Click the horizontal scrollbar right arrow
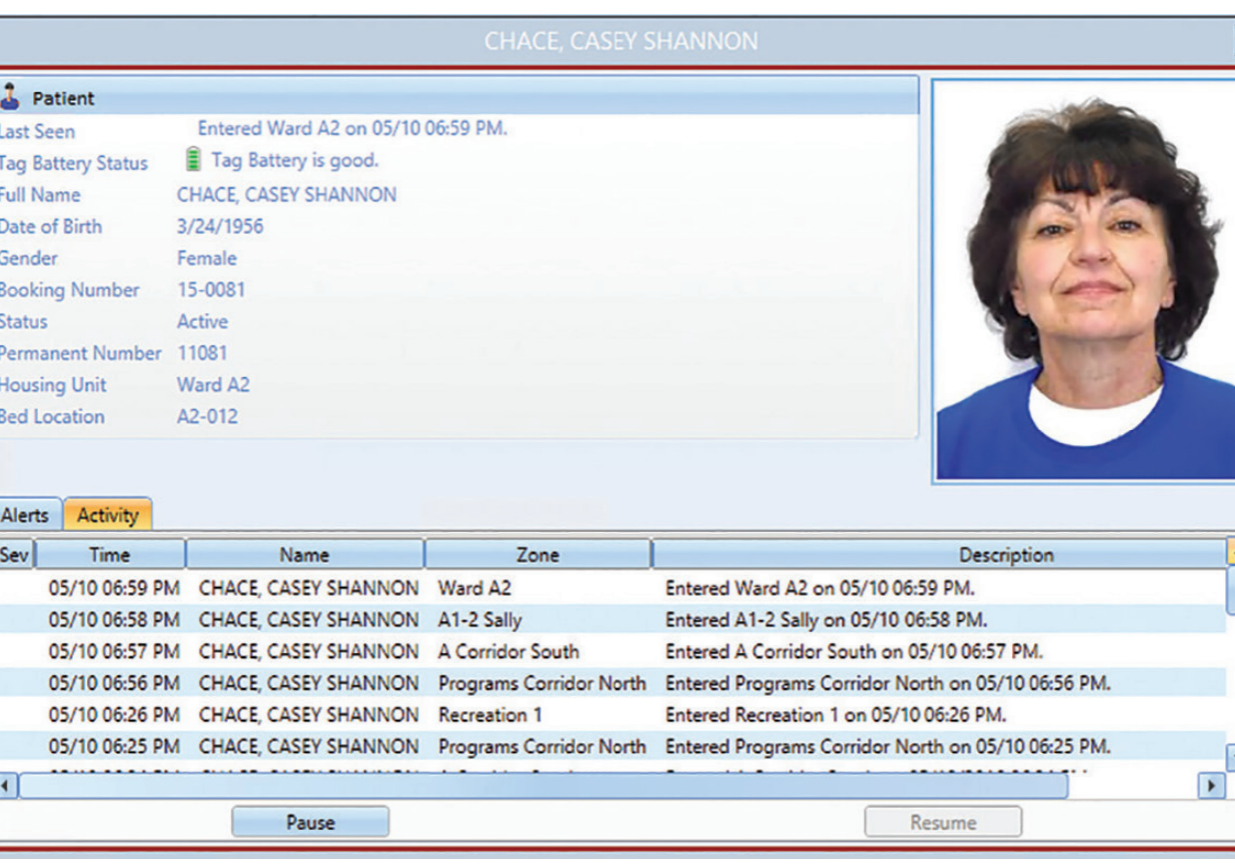The height and width of the screenshot is (864, 1235). click(1212, 785)
